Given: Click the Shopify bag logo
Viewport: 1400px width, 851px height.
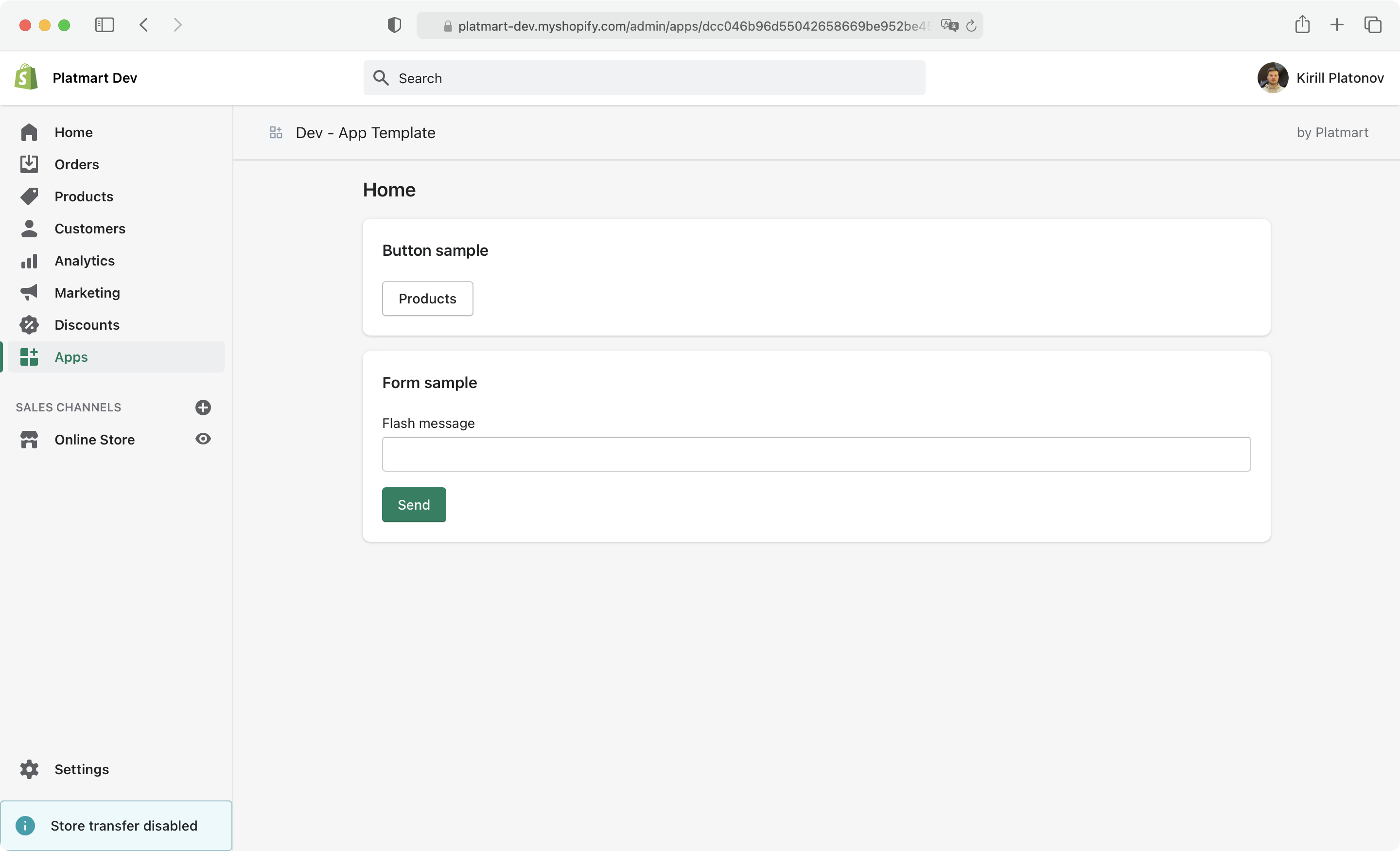Looking at the screenshot, I should pos(26,77).
